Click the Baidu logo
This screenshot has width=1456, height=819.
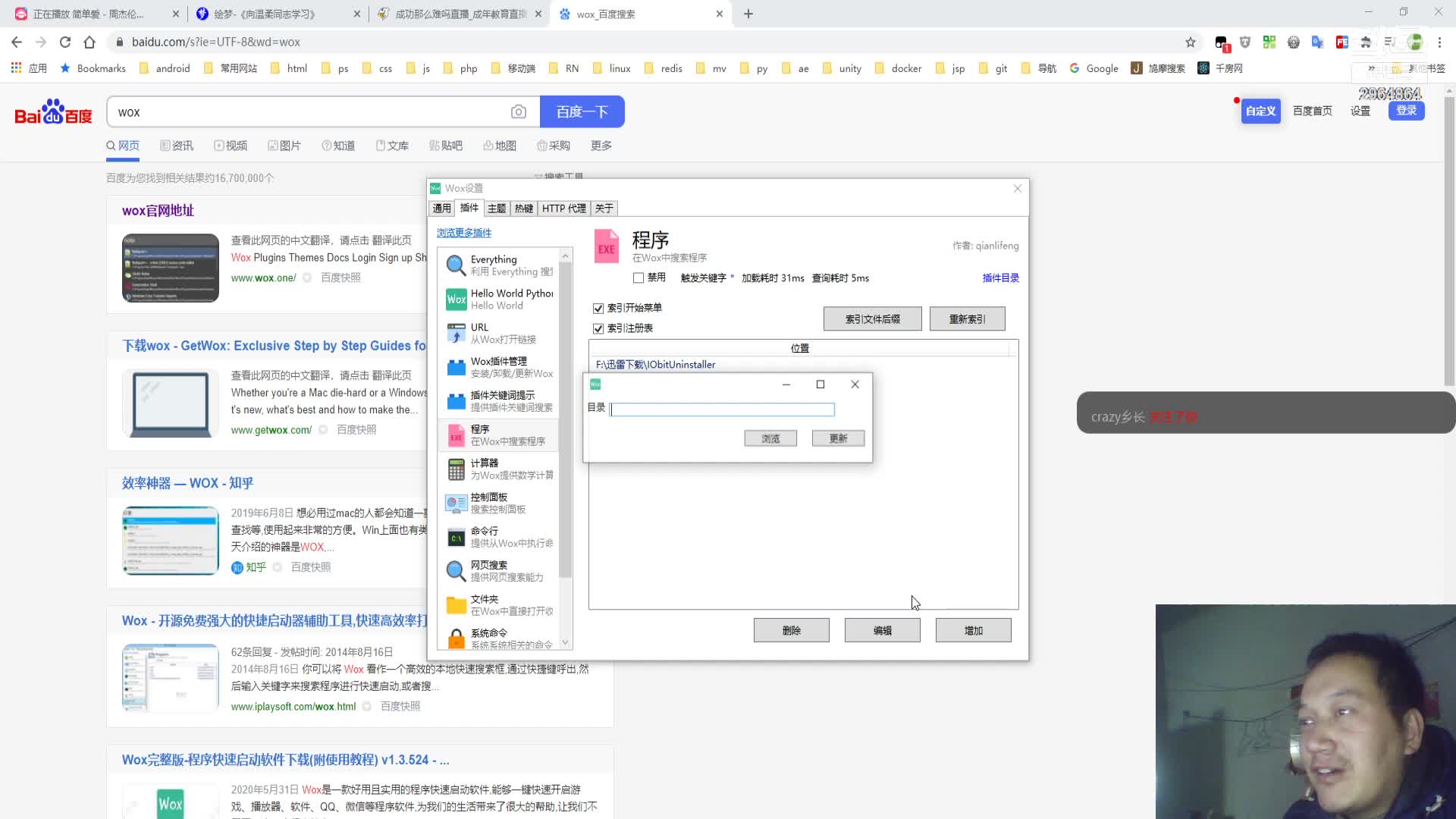pyautogui.click(x=53, y=112)
